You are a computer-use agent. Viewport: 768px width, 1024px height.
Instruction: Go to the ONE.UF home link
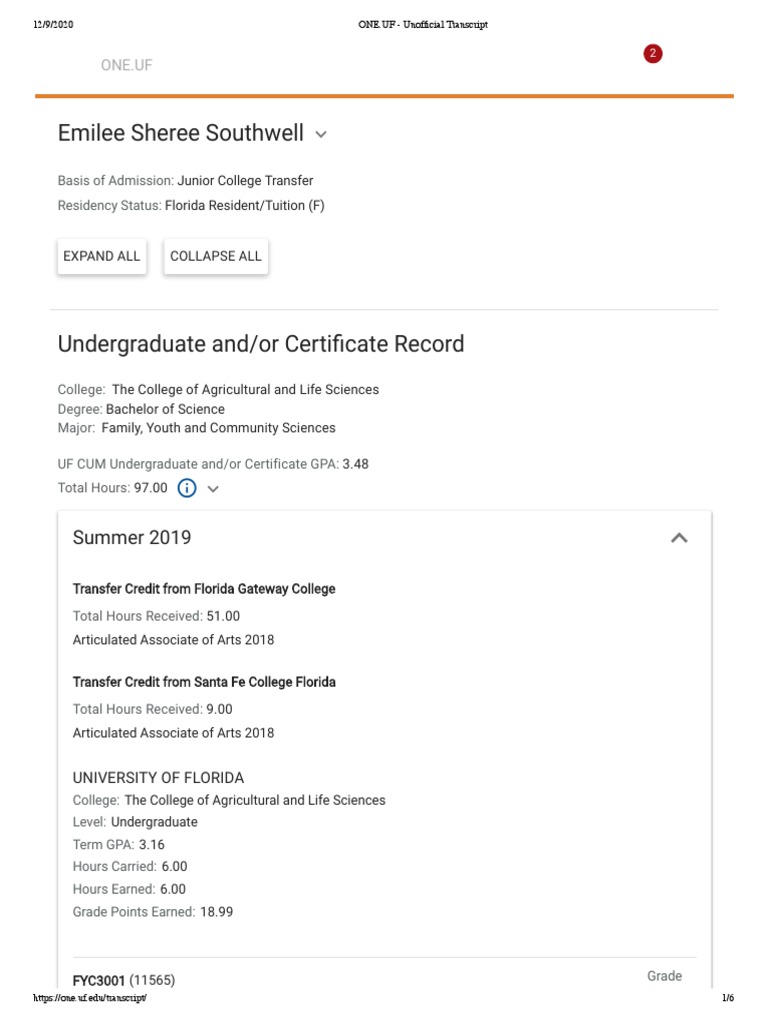126,65
